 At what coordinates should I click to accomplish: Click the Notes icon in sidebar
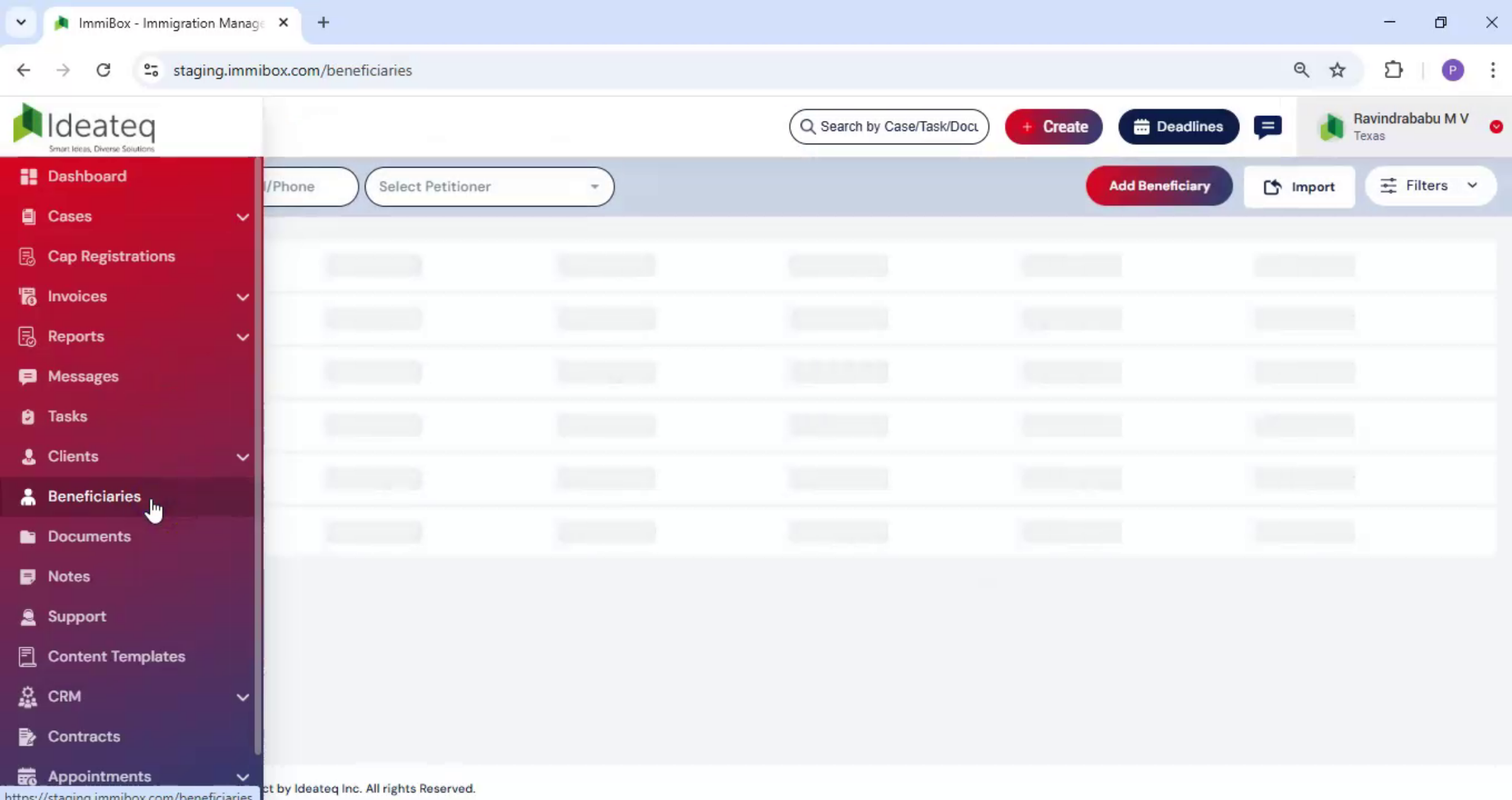click(x=28, y=576)
